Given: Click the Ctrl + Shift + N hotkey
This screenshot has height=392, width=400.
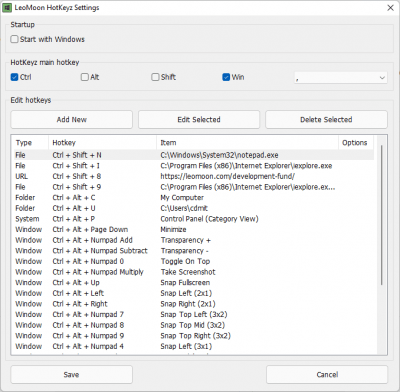Looking at the screenshot, I should (x=77, y=155).
